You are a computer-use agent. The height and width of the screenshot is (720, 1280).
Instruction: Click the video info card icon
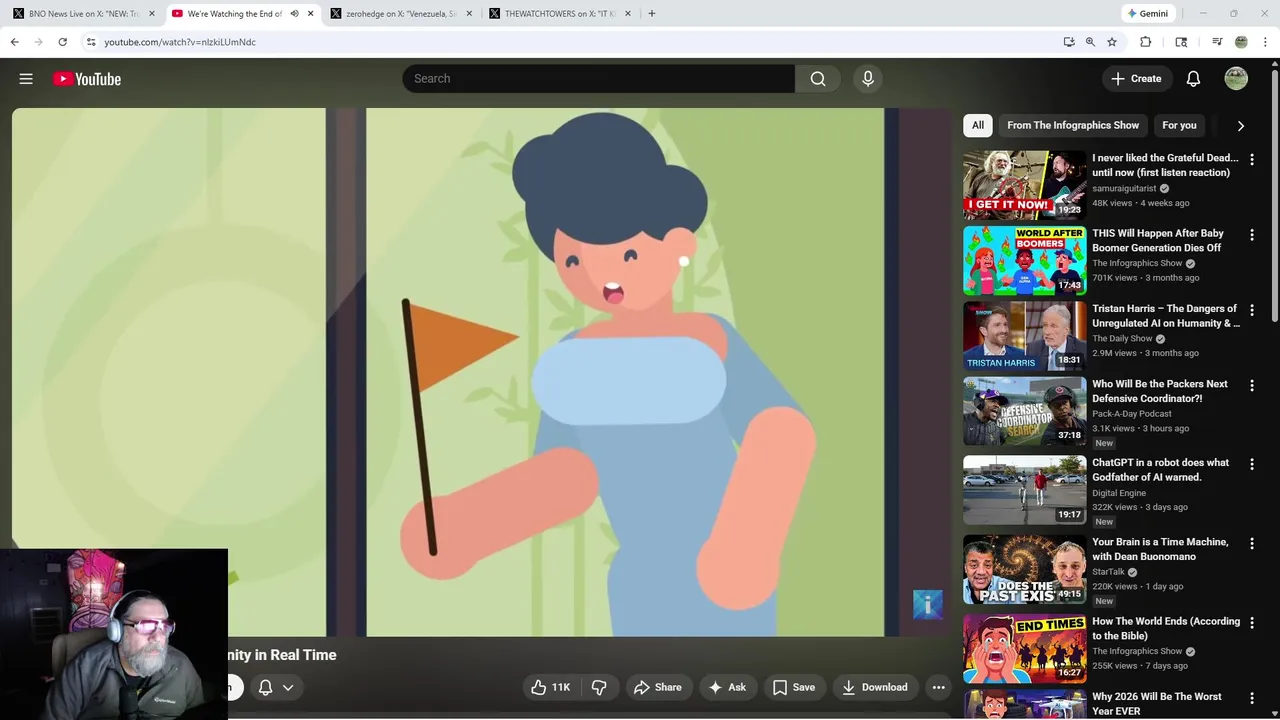tap(927, 604)
